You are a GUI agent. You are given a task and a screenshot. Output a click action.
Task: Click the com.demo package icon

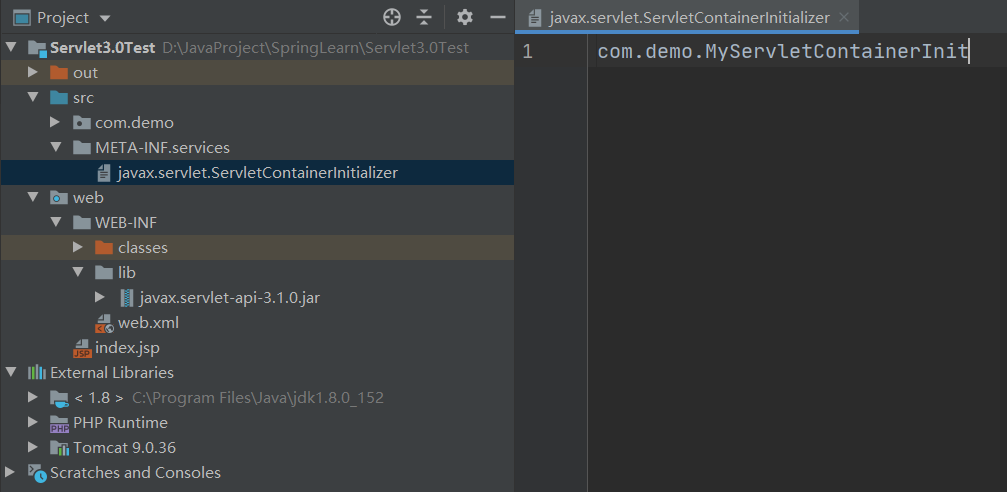pos(81,122)
